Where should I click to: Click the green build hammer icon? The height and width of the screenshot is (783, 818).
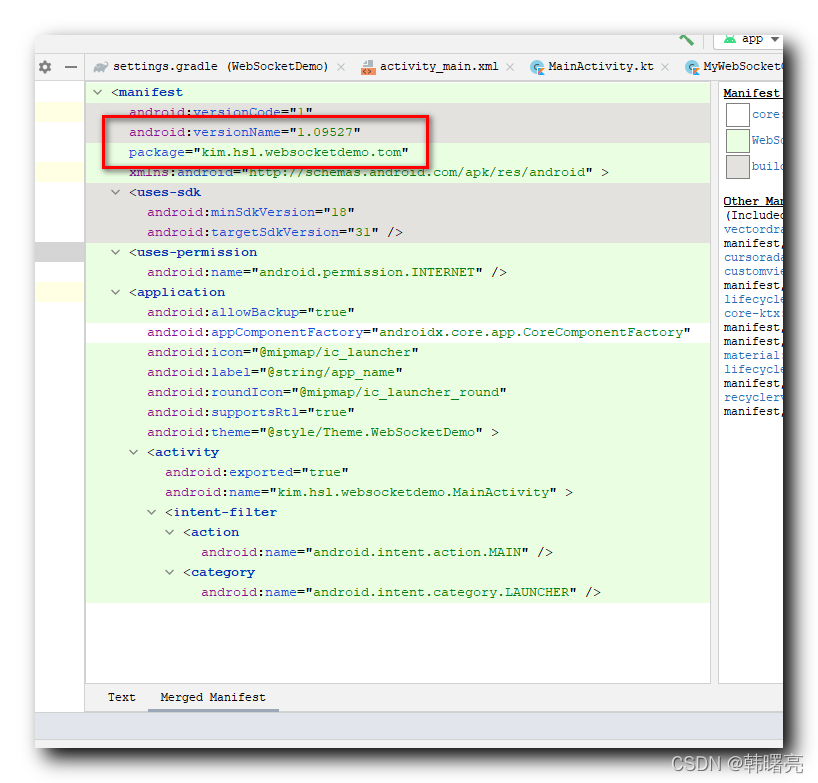pyautogui.click(x=687, y=39)
